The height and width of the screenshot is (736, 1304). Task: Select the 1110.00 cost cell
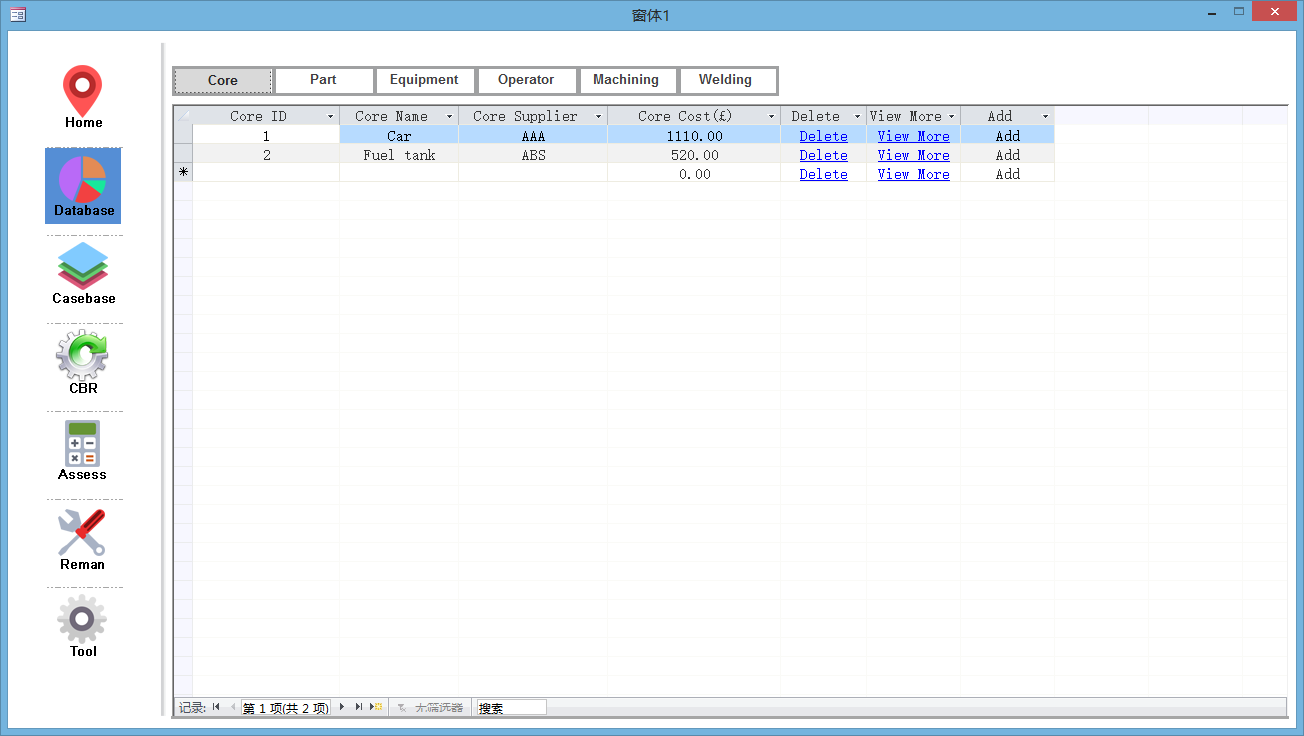tap(693, 136)
